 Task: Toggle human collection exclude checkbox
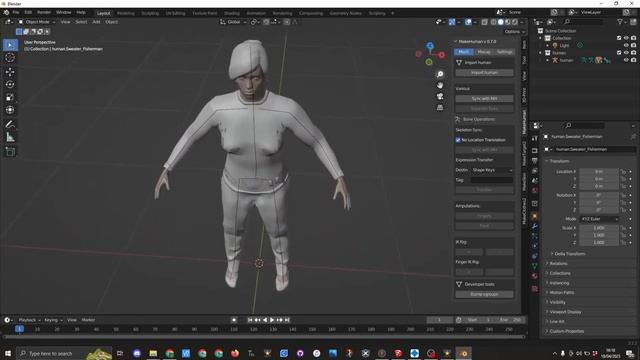point(619,53)
